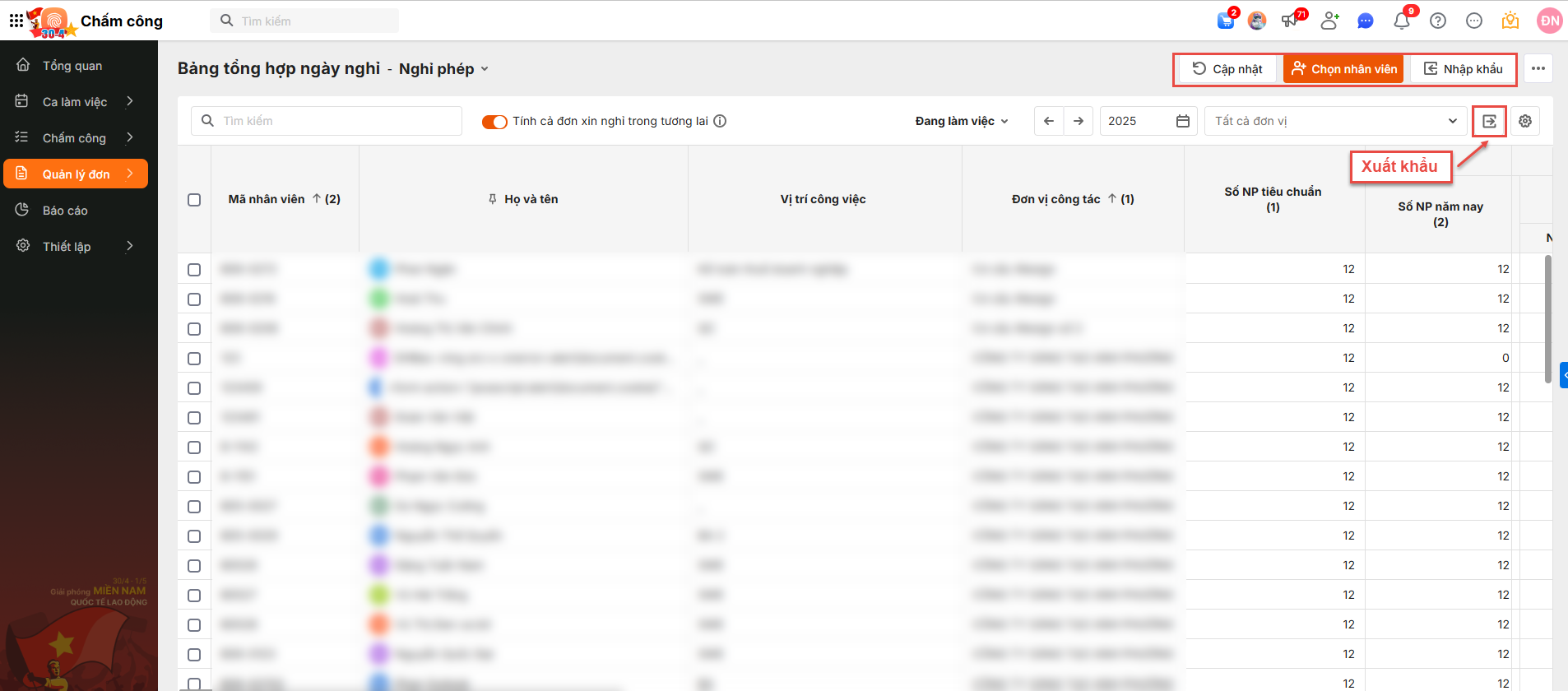The width and height of the screenshot is (1568, 691).
Task: Check the select-all checkbox in table header
Action: 194,200
